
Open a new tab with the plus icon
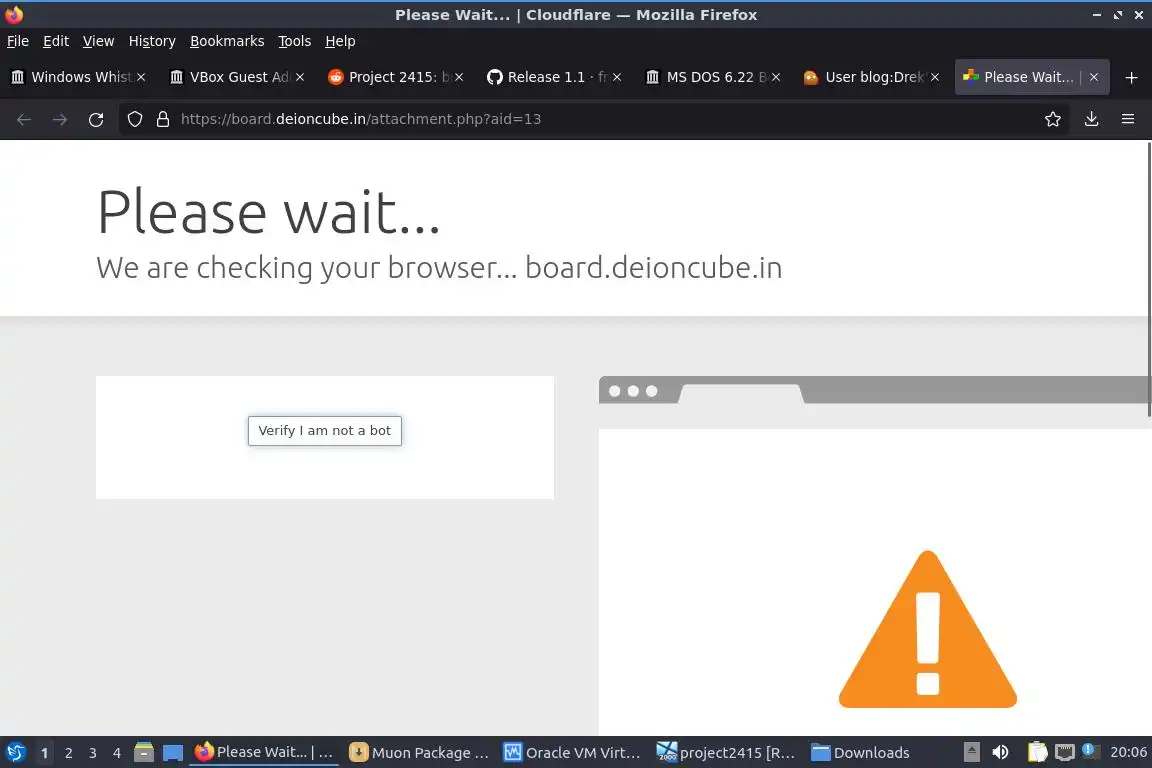(1131, 77)
